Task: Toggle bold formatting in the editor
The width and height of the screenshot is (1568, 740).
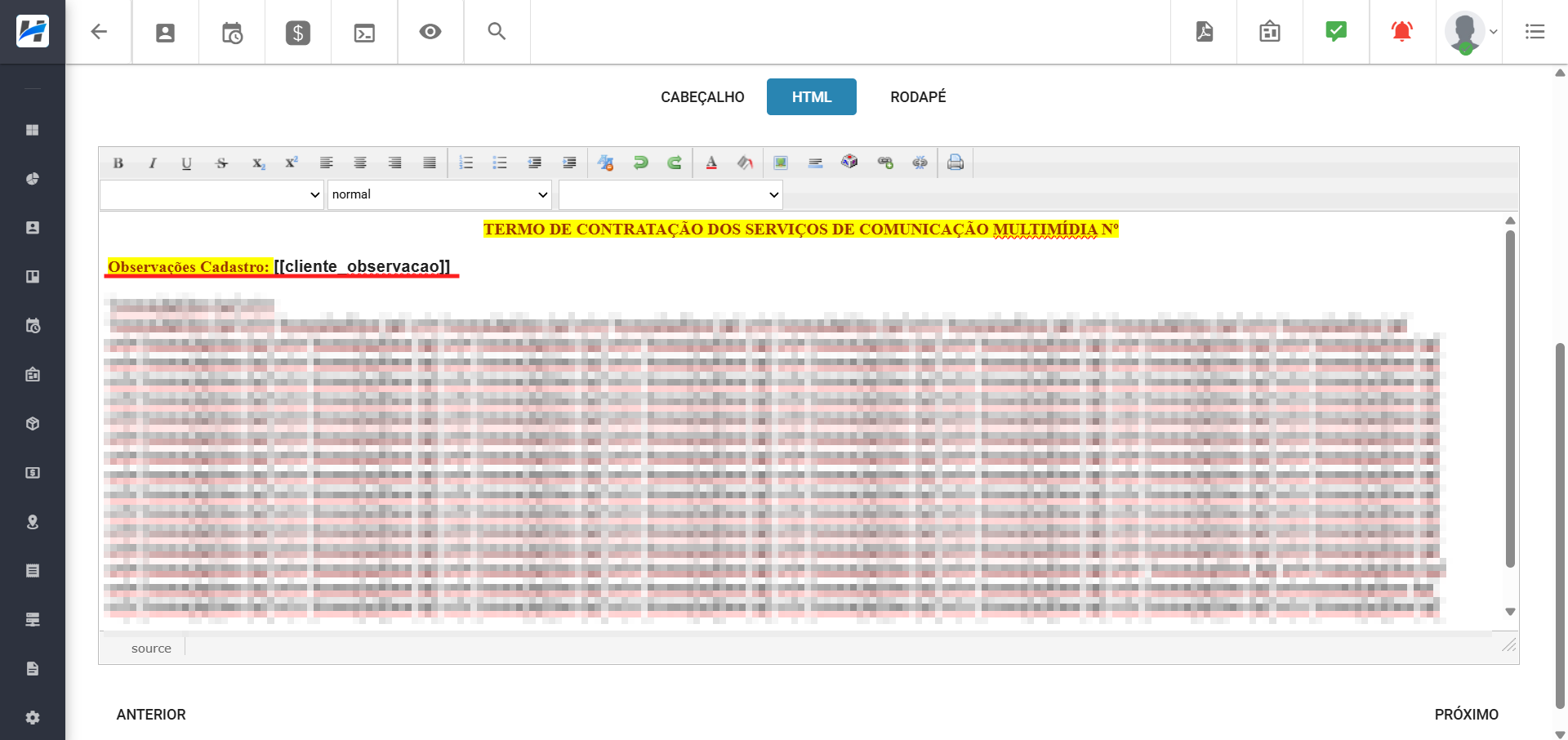Action: pos(118,163)
